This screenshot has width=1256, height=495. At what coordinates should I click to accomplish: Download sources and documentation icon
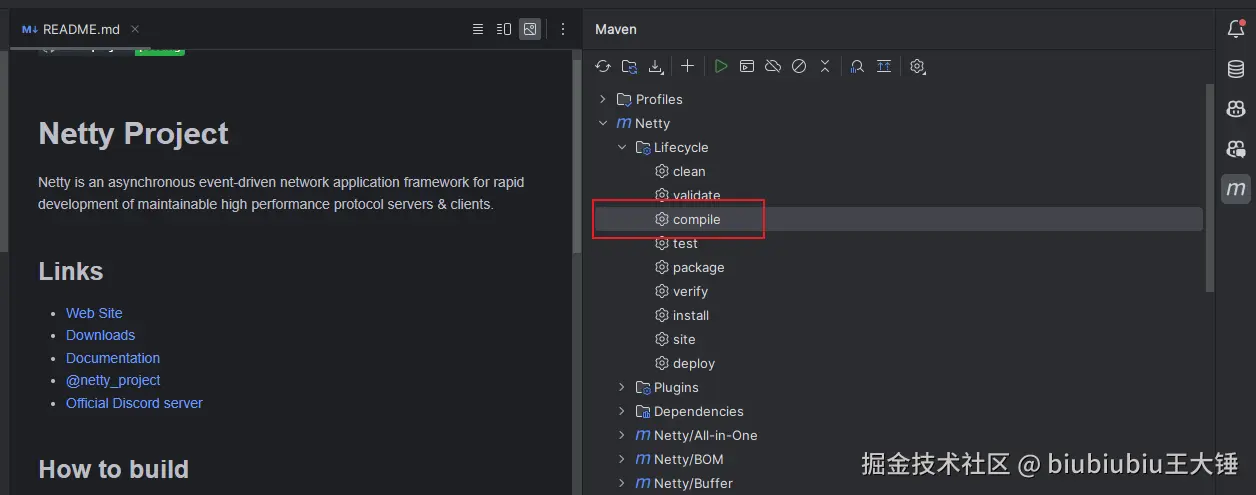coord(656,67)
